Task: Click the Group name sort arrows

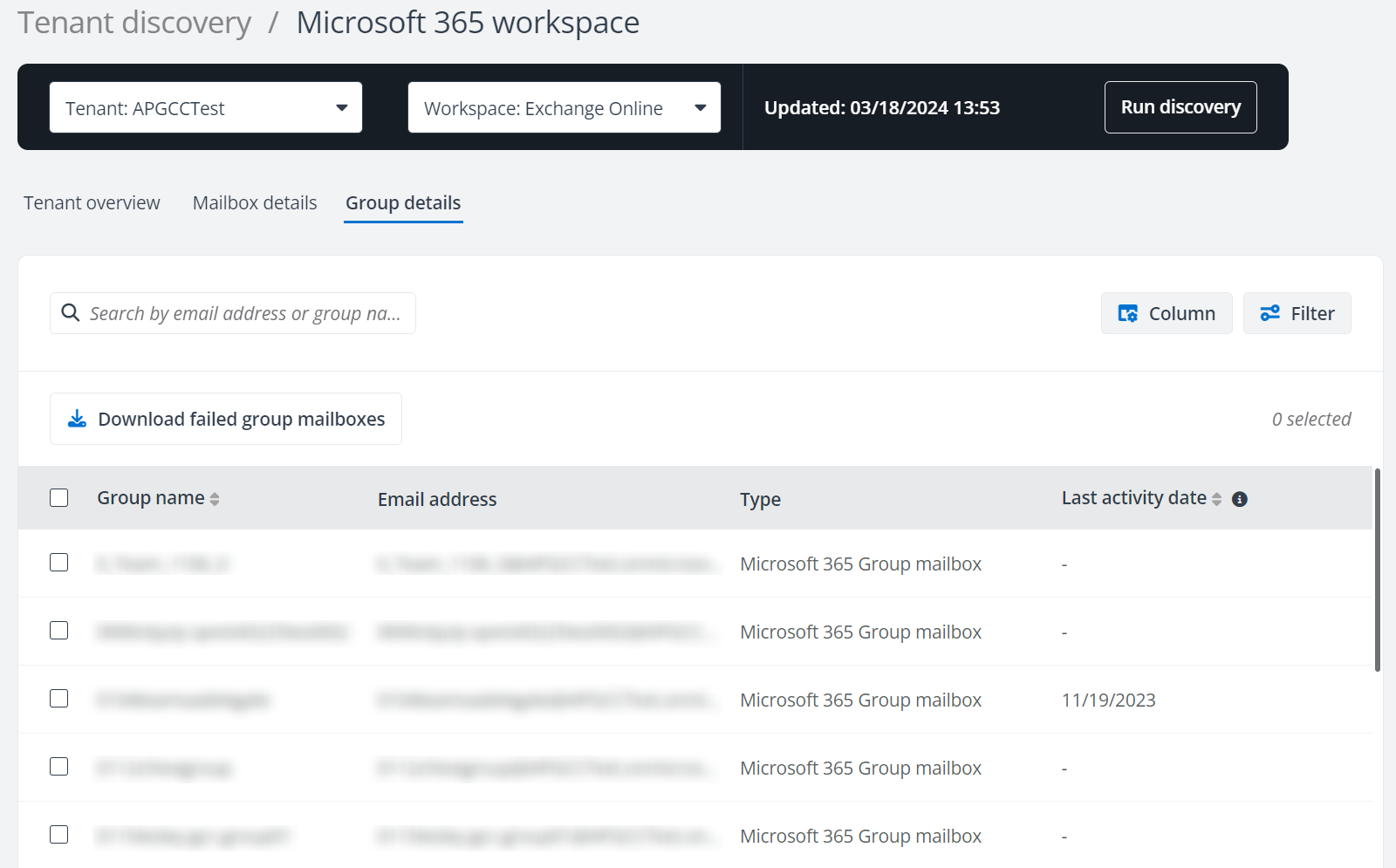Action: (x=215, y=498)
